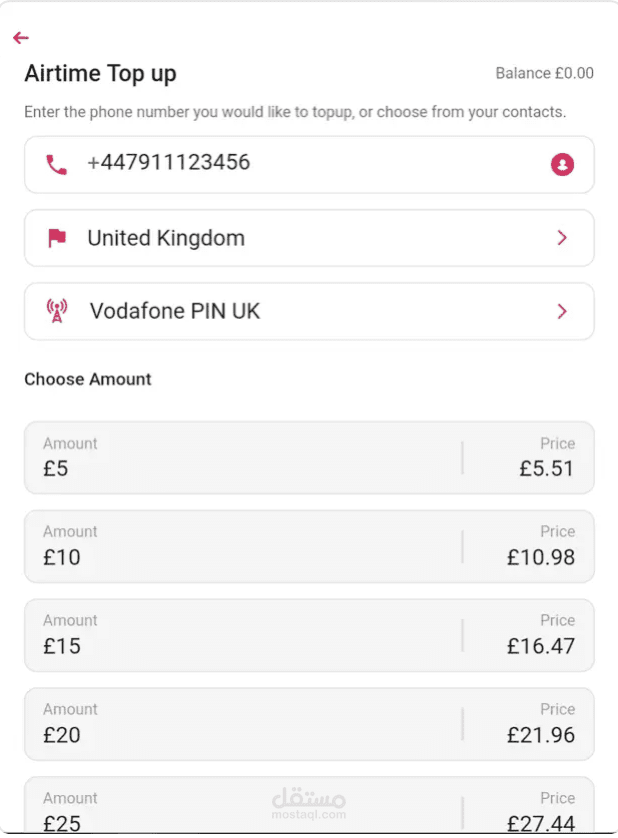Expand Vodafone PIN UK operator chevron
The height and width of the screenshot is (838, 618).
[562, 311]
